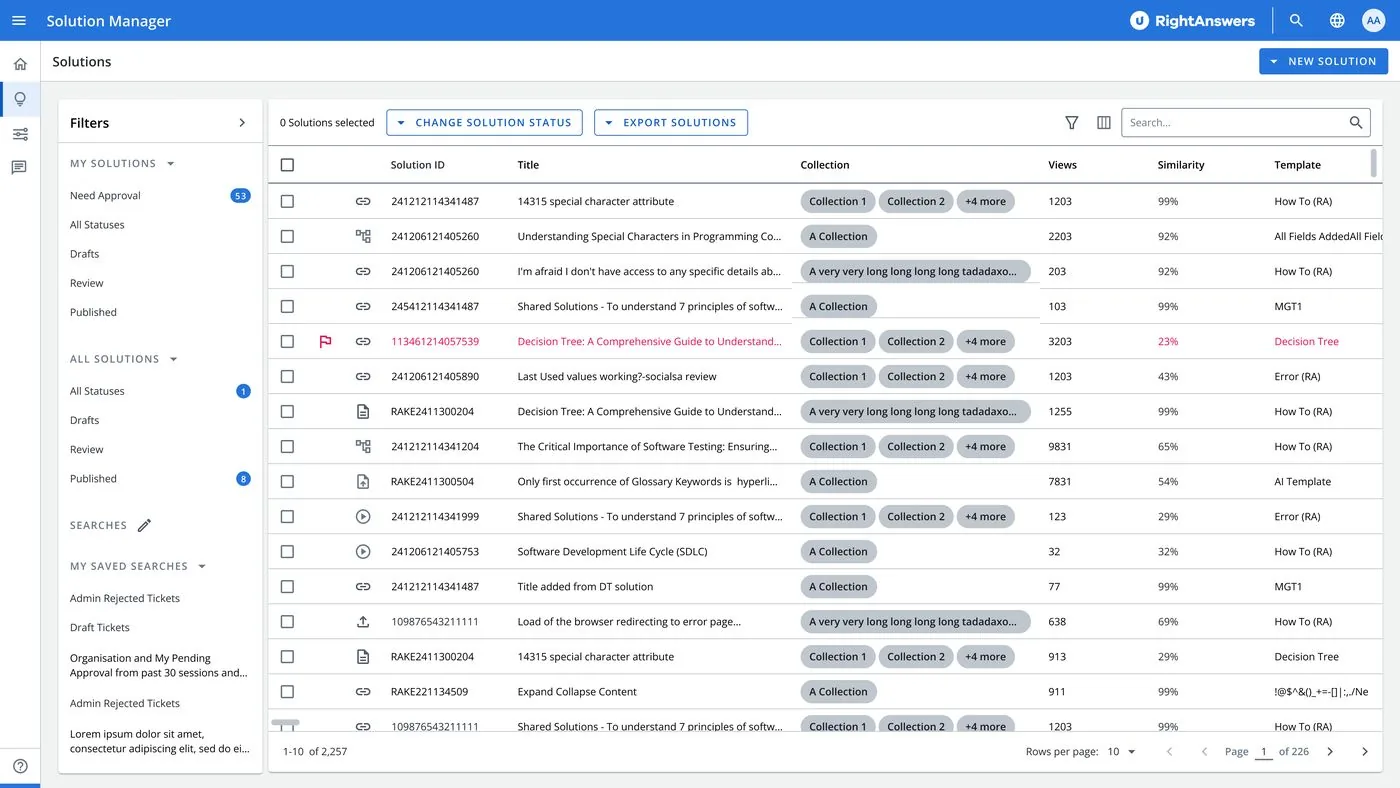This screenshot has height=788, width=1400.
Task: Open the chat messages sidebar icon
Action: 20,168
